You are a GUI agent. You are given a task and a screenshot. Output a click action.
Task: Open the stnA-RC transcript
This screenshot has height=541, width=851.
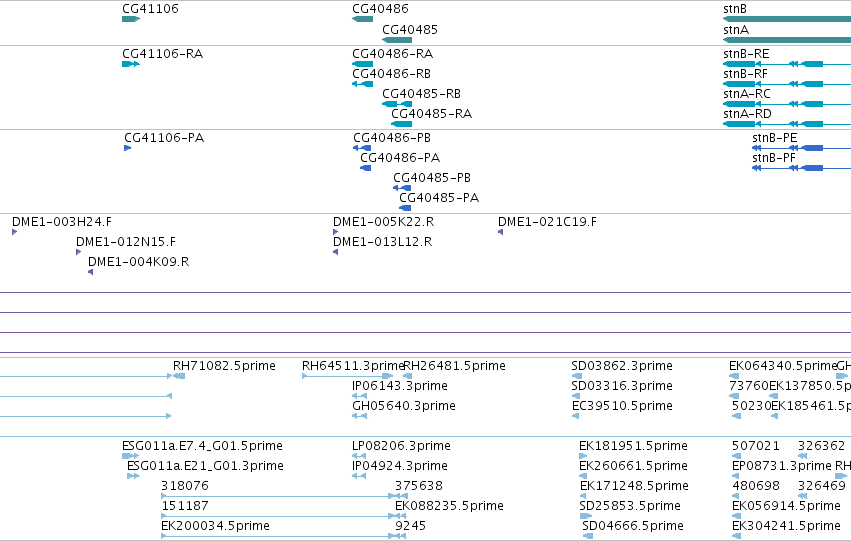(747, 94)
